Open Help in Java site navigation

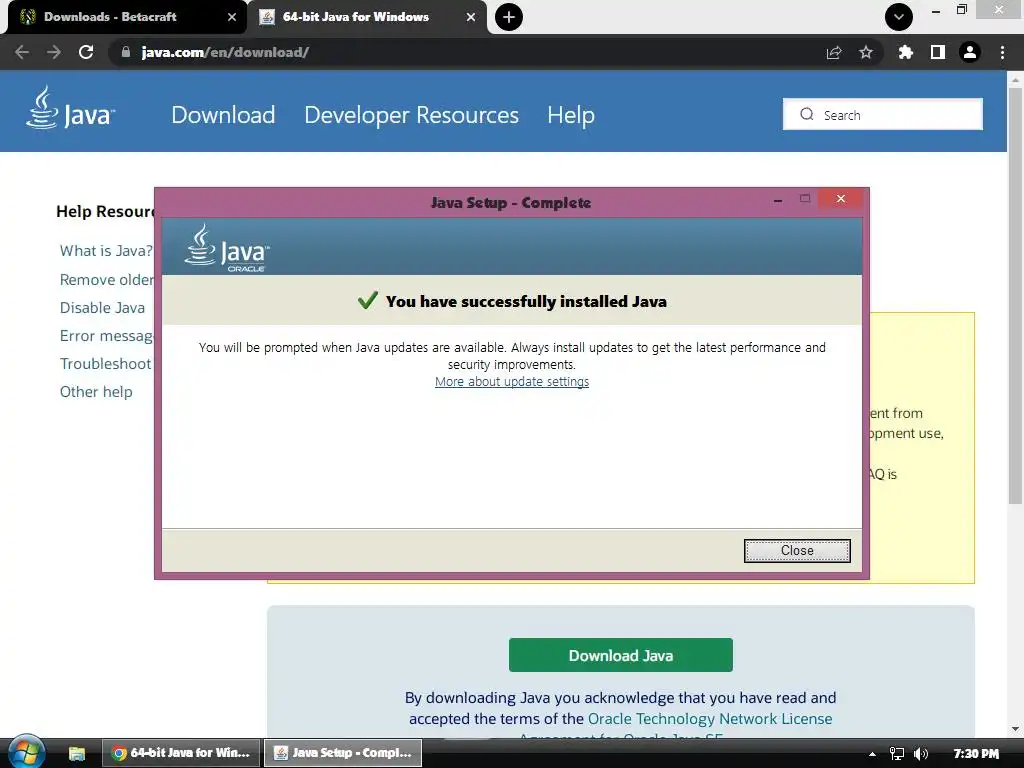click(x=571, y=115)
